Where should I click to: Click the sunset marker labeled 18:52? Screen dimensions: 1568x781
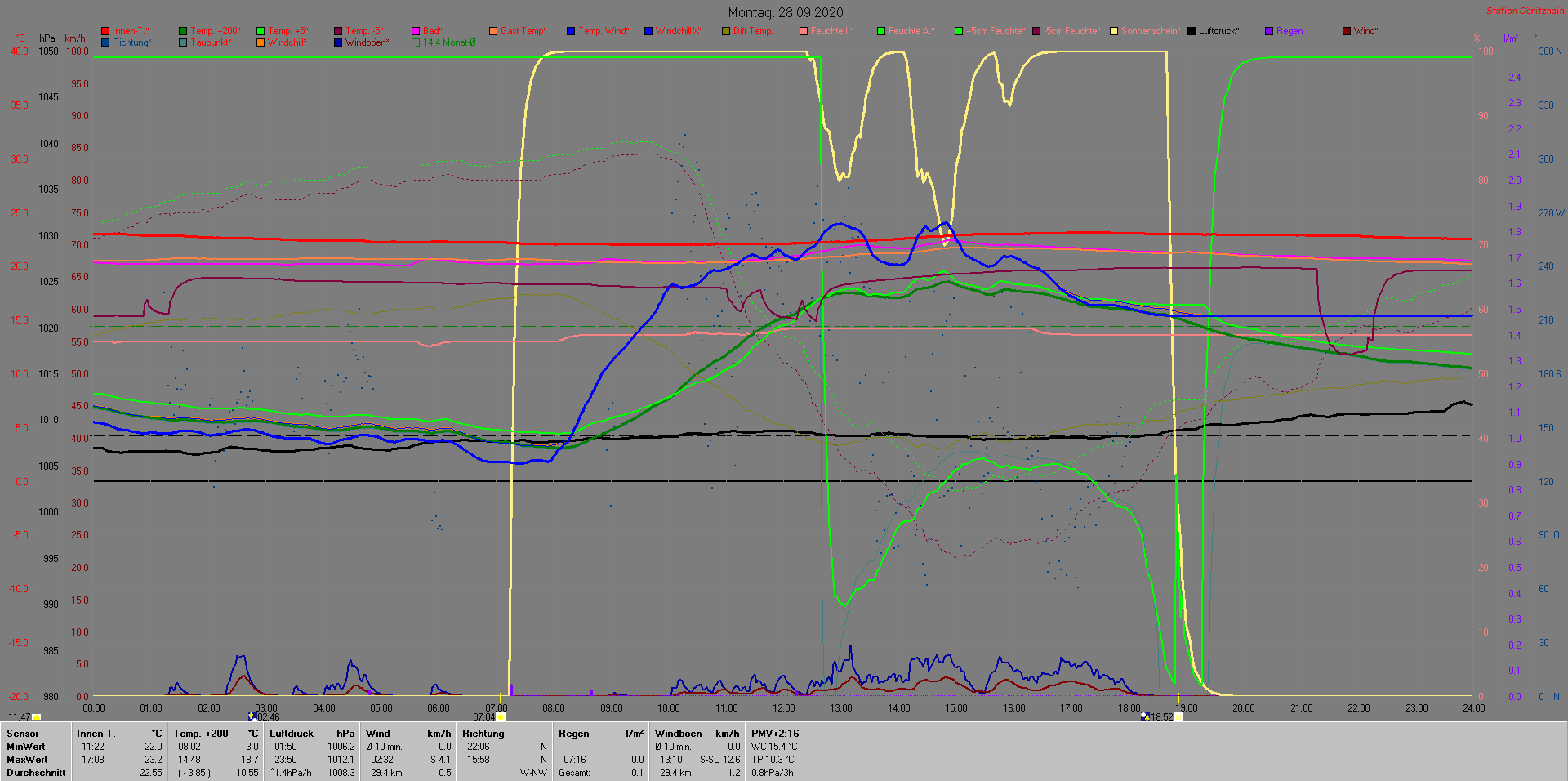coord(1178,717)
